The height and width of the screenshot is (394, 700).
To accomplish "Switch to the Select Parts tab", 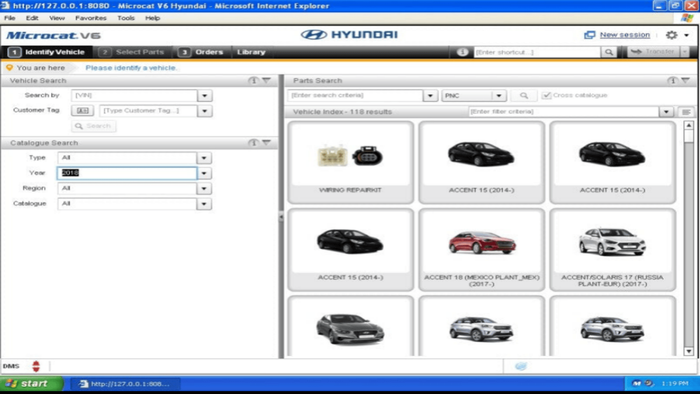I will 132,52.
